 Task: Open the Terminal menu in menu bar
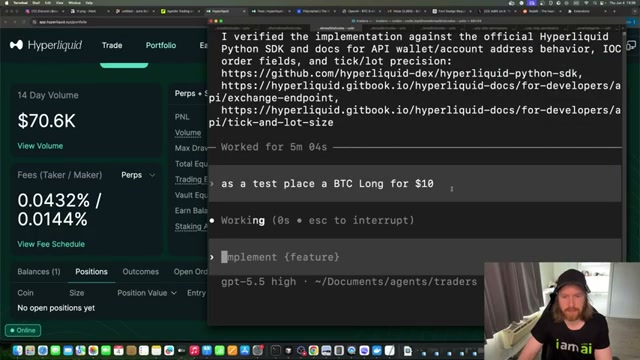point(20,3)
